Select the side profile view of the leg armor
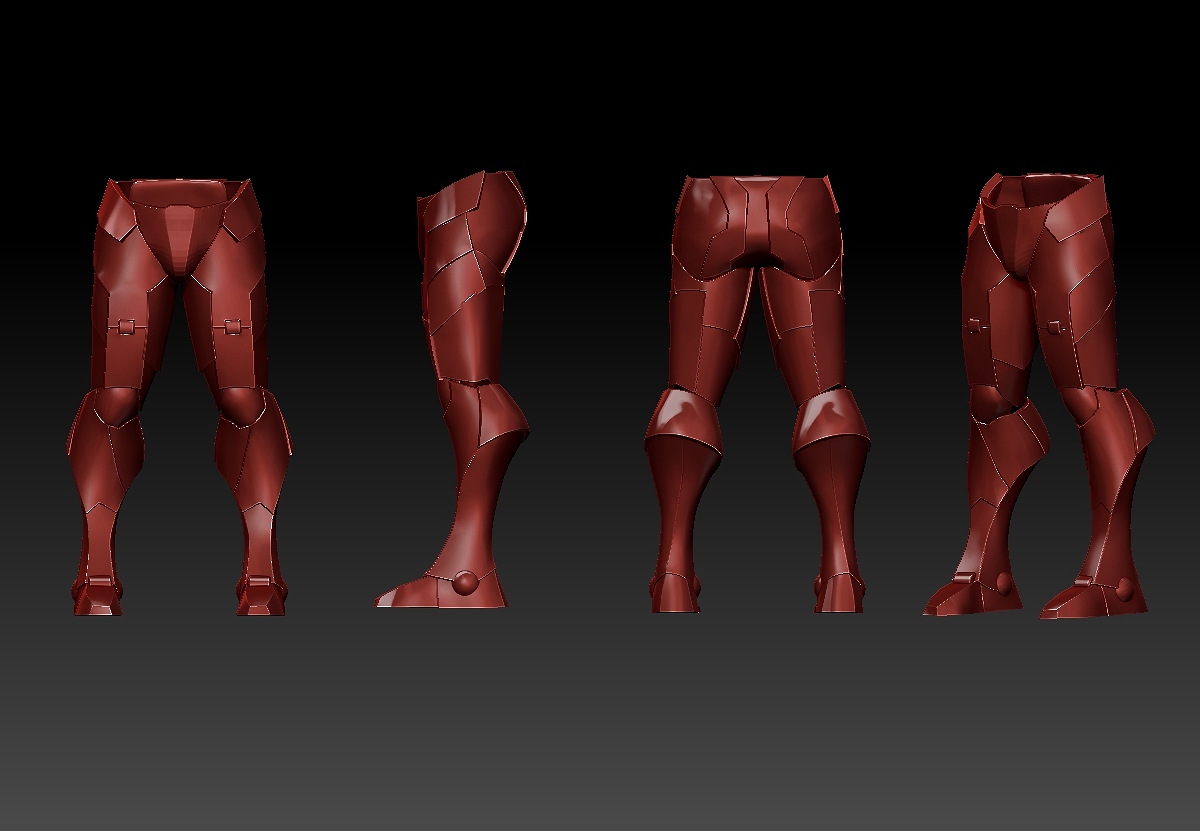This screenshot has height=831, width=1200. (x=452, y=389)
